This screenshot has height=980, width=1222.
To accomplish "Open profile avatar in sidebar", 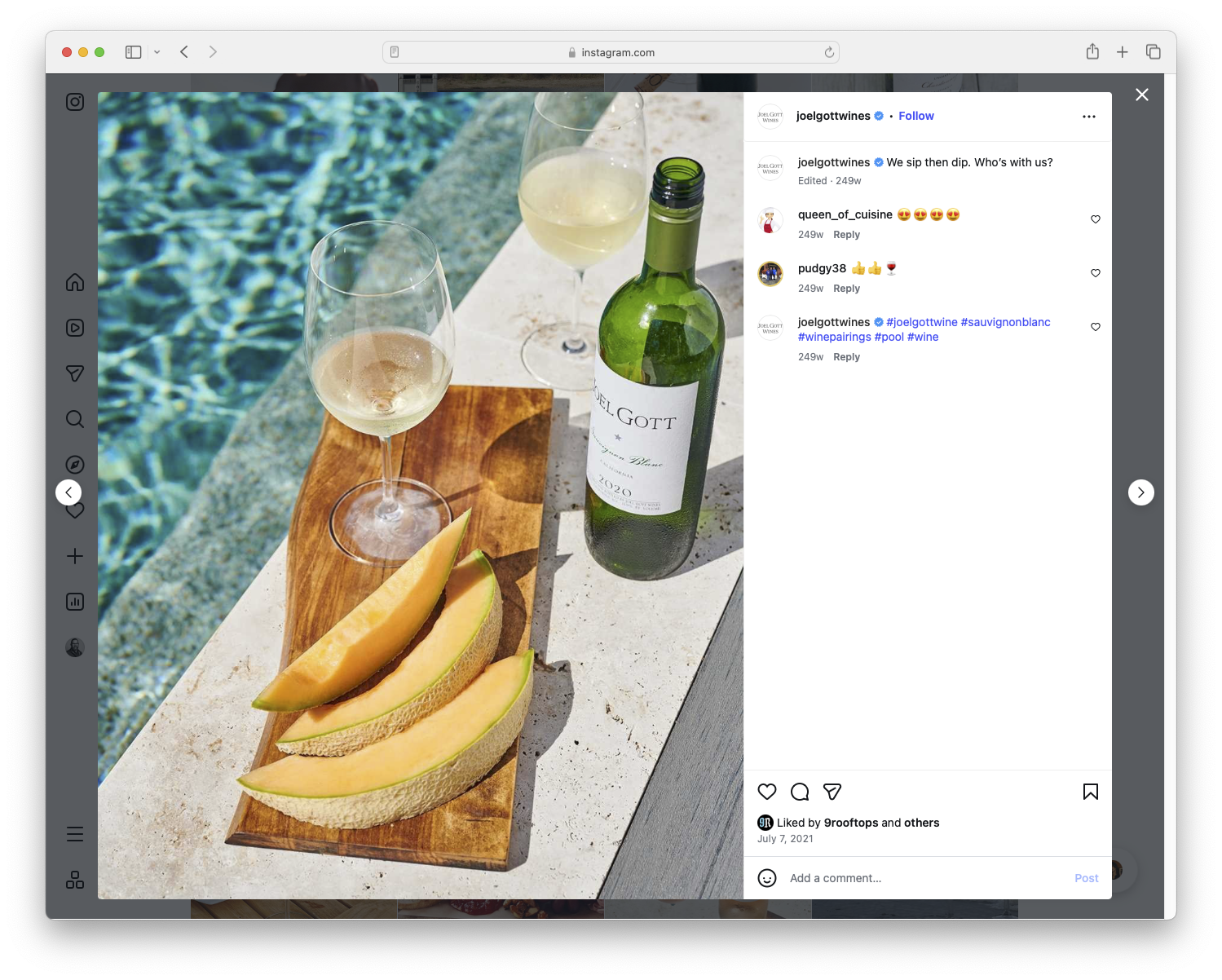I will click(75, 647).
